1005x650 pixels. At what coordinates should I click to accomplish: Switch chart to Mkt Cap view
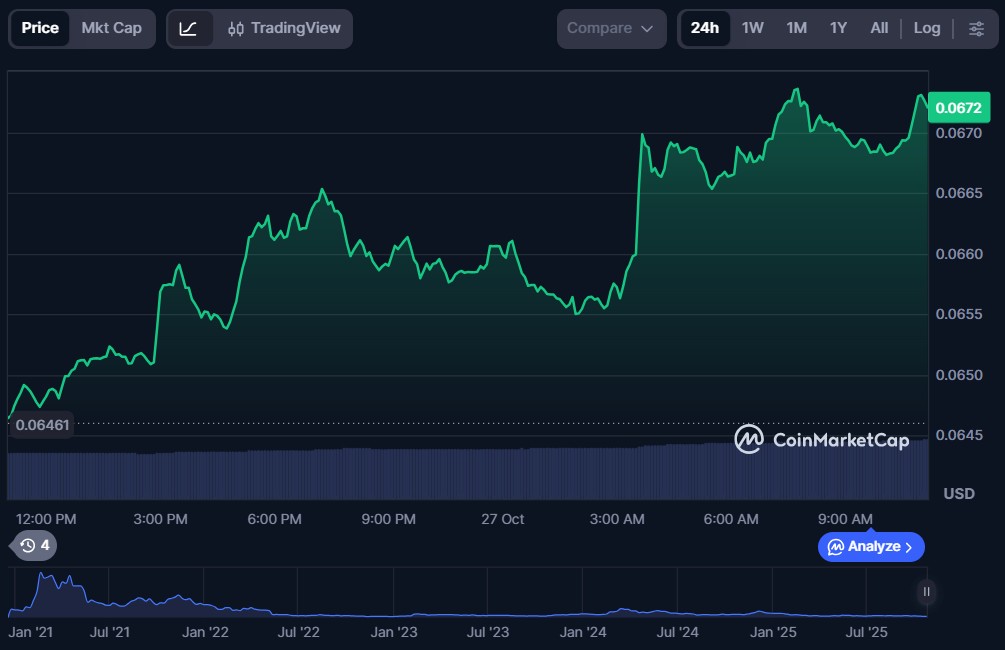[112, 28]
